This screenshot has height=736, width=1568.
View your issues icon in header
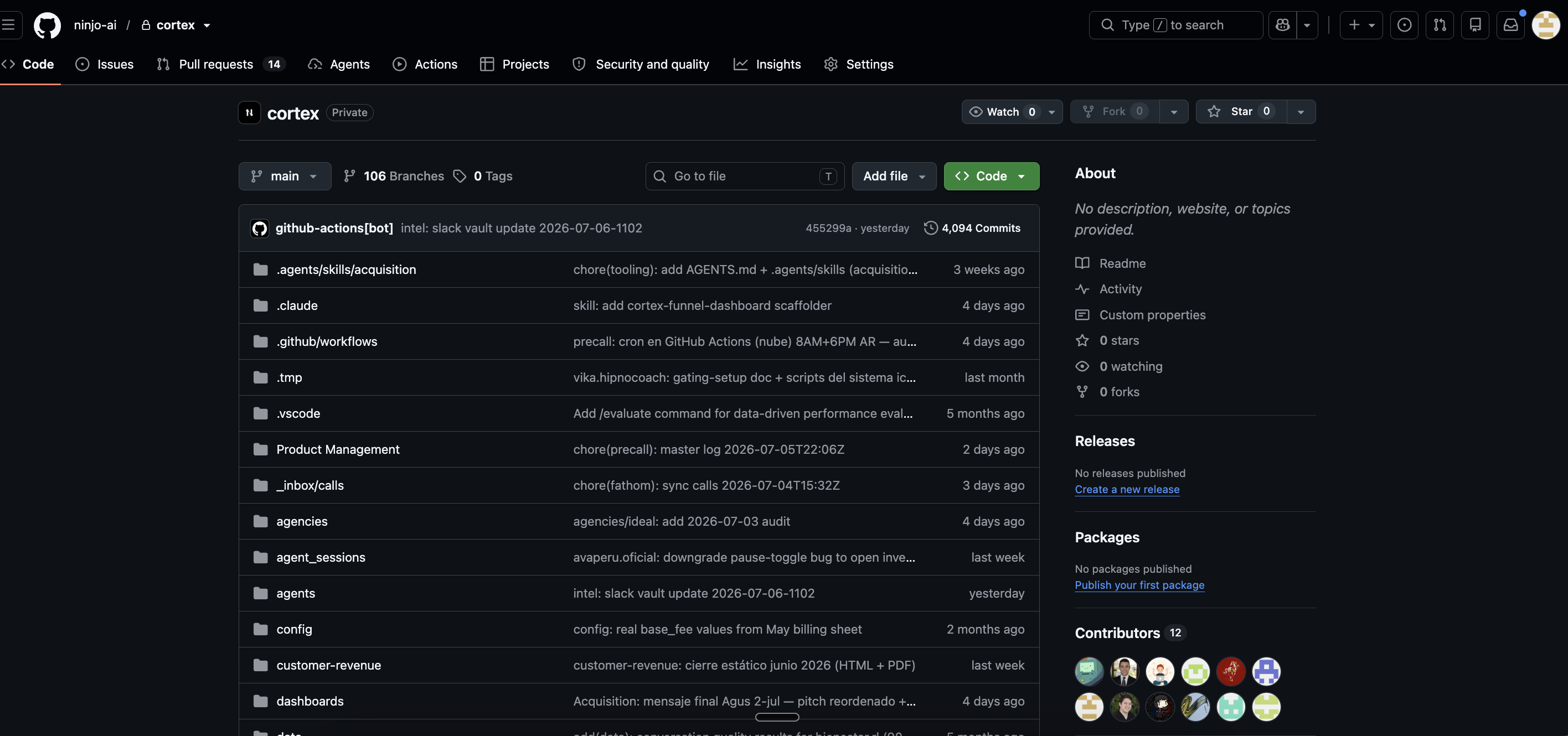click(x=1404, y=25)
